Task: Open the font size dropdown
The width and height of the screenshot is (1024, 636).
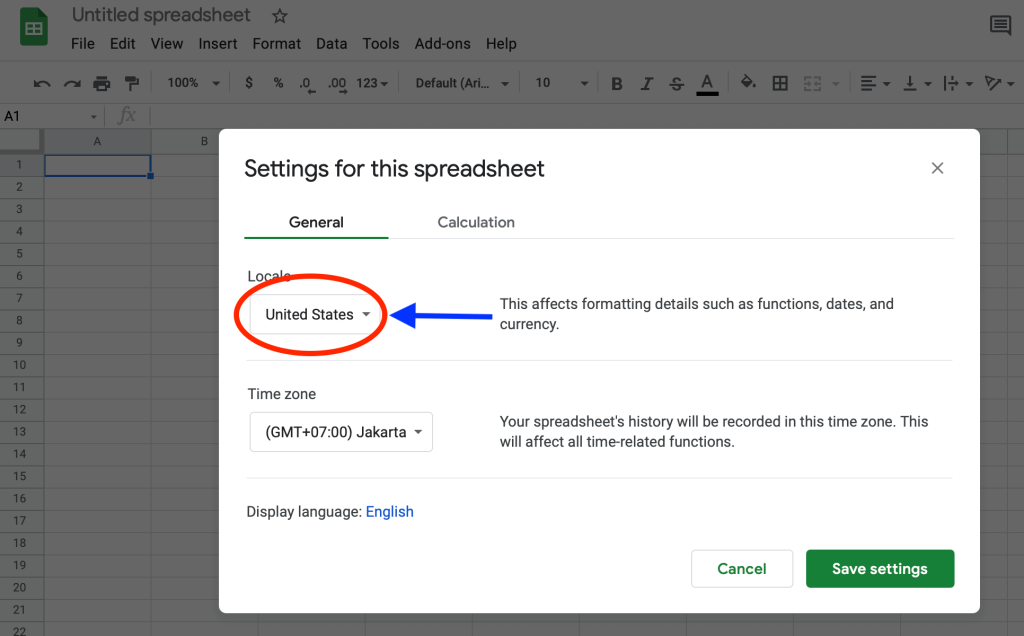Action: (x=560, y=83)
